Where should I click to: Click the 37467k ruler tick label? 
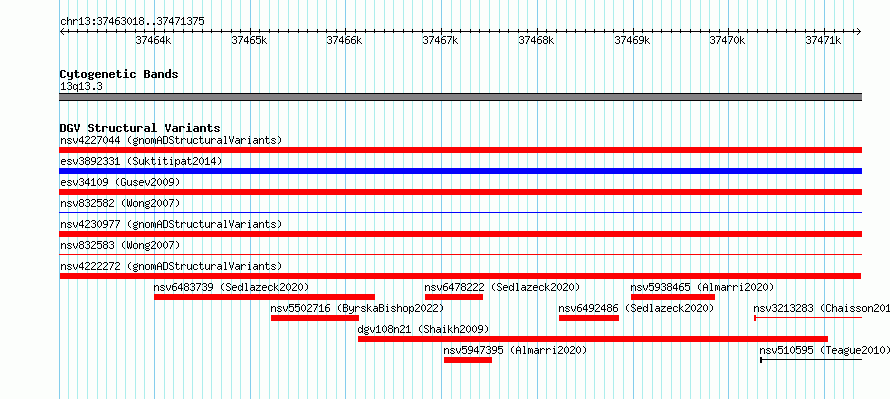coord(441,40)
